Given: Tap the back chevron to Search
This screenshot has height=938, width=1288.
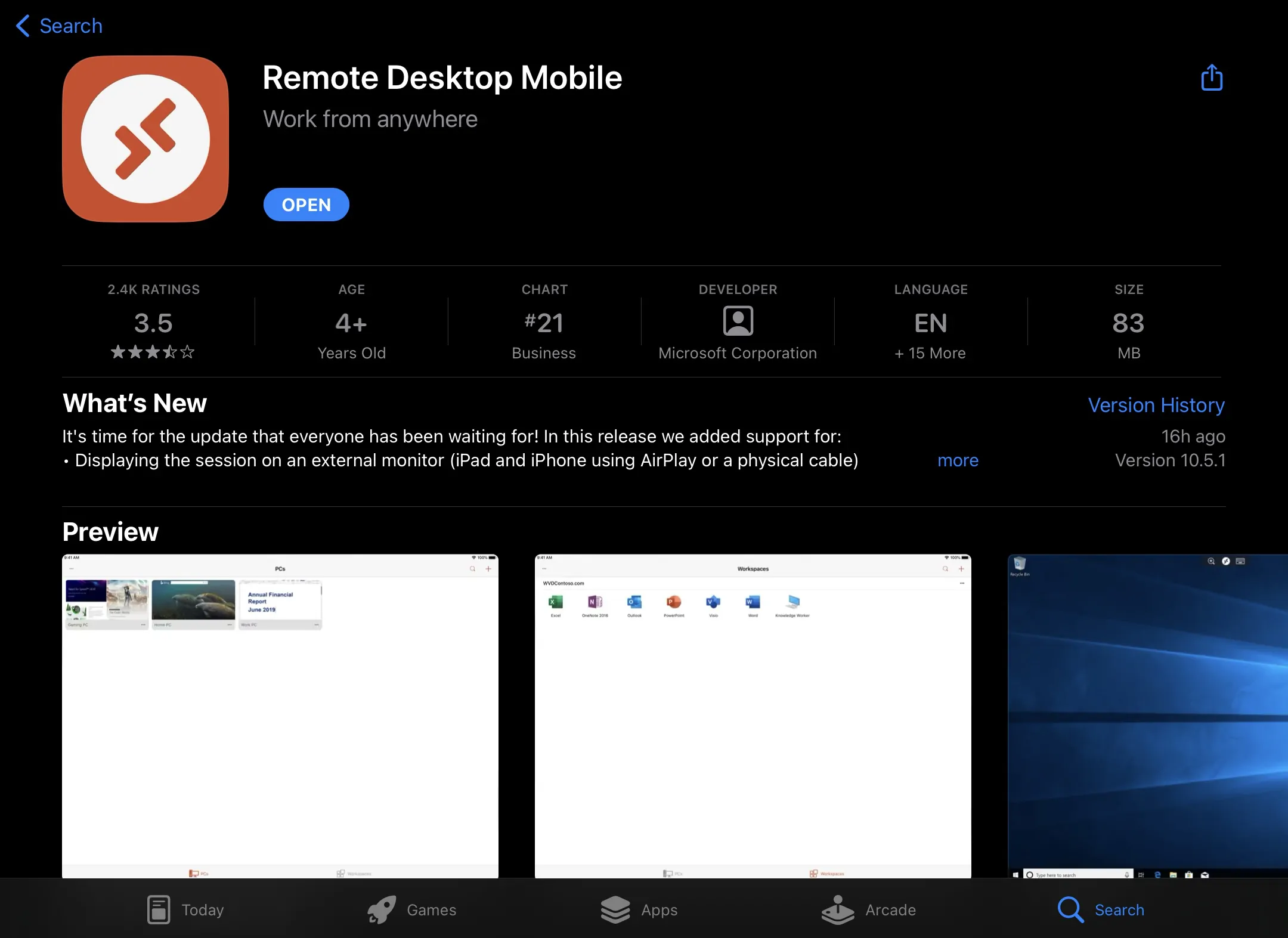Looking at the screenshot, I should pos(23,26).
